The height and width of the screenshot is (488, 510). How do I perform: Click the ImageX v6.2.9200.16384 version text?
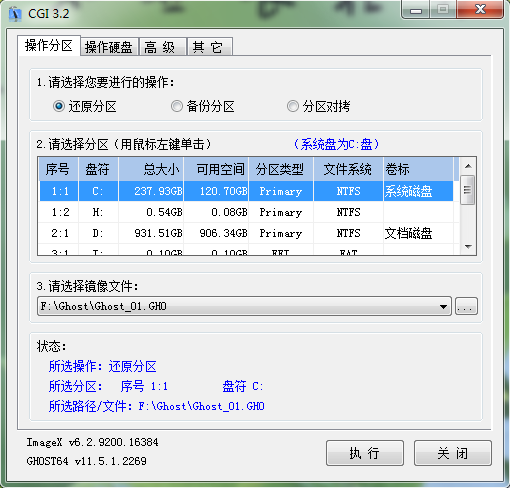click(92, 442)
